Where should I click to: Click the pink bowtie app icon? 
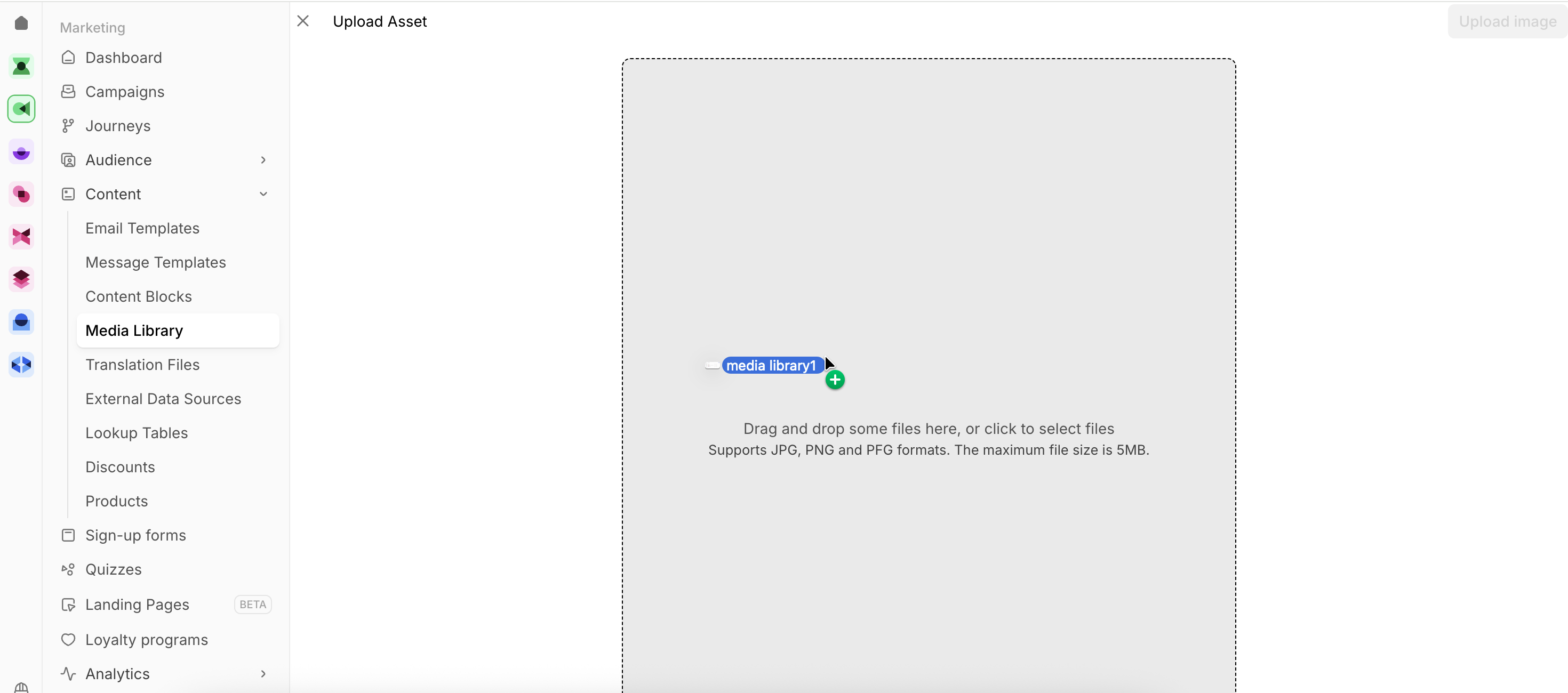point(21,237)
